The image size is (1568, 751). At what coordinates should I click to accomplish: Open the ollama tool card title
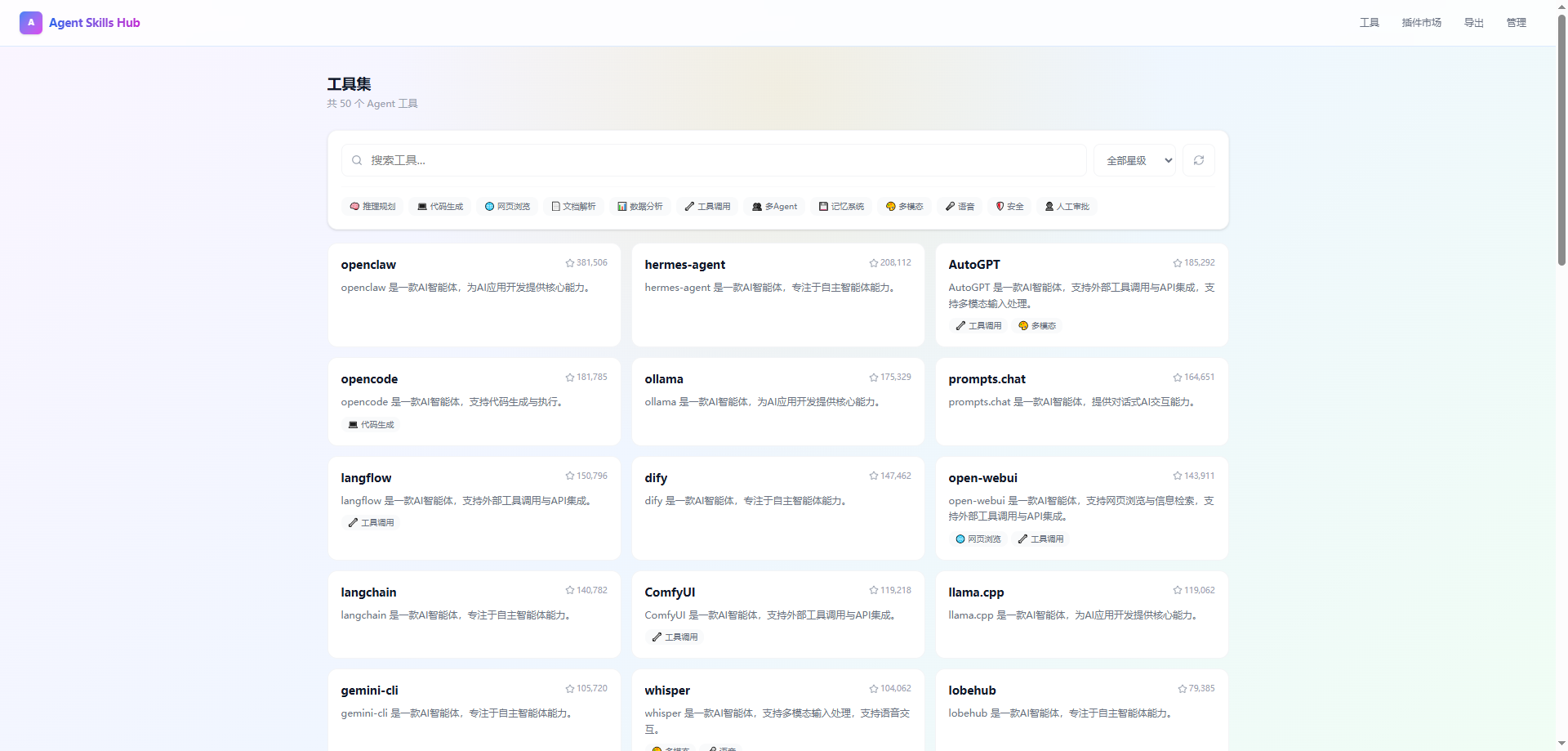[x=664, y=379]
